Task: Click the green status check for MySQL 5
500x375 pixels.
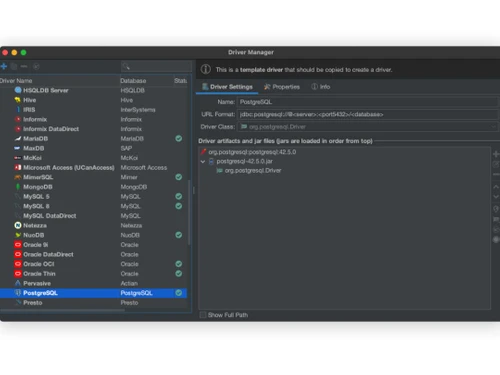Action: [179, 196]
